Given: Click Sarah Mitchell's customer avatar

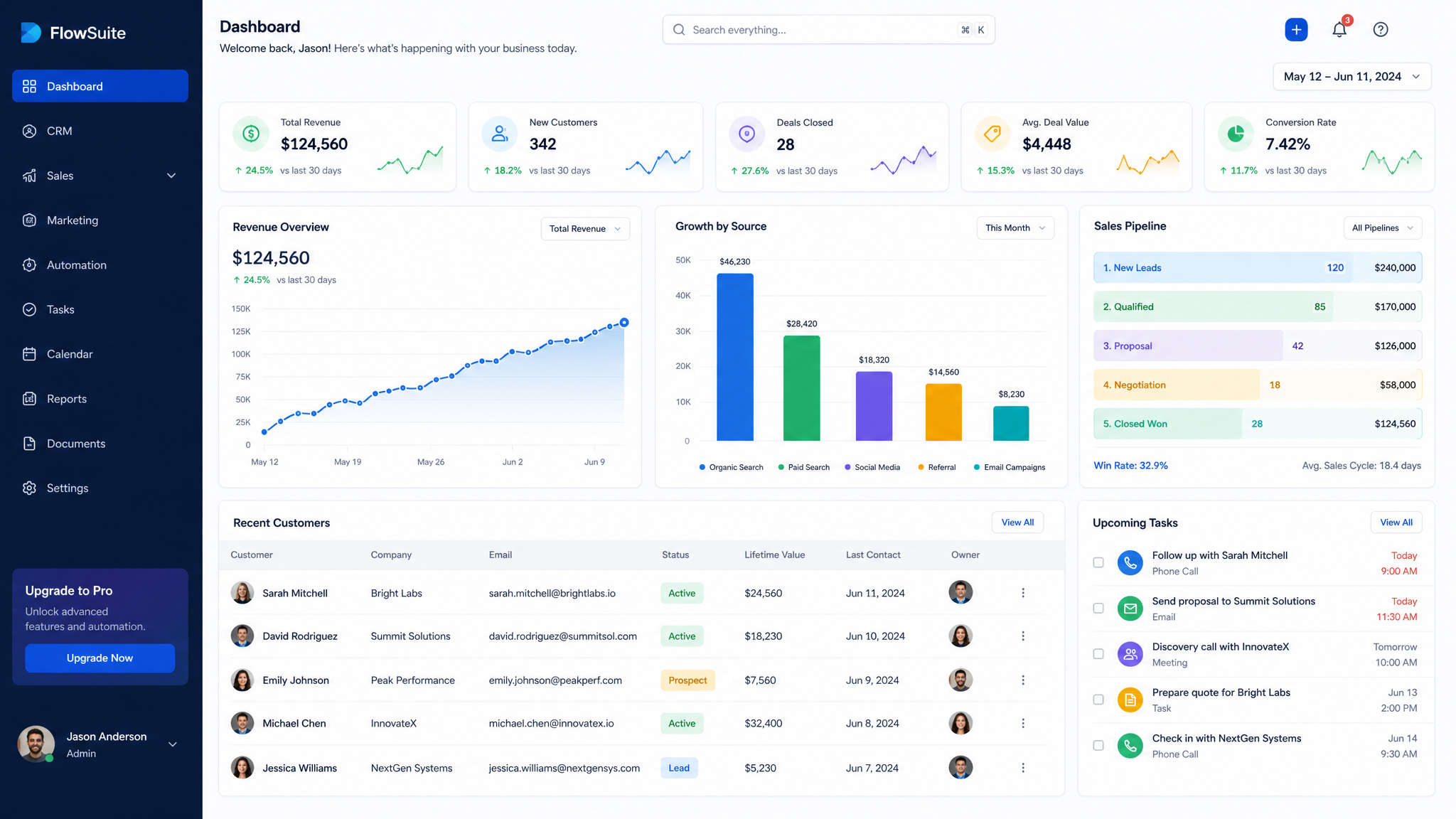Looking at the screenshot, I should tap(242, 593).
